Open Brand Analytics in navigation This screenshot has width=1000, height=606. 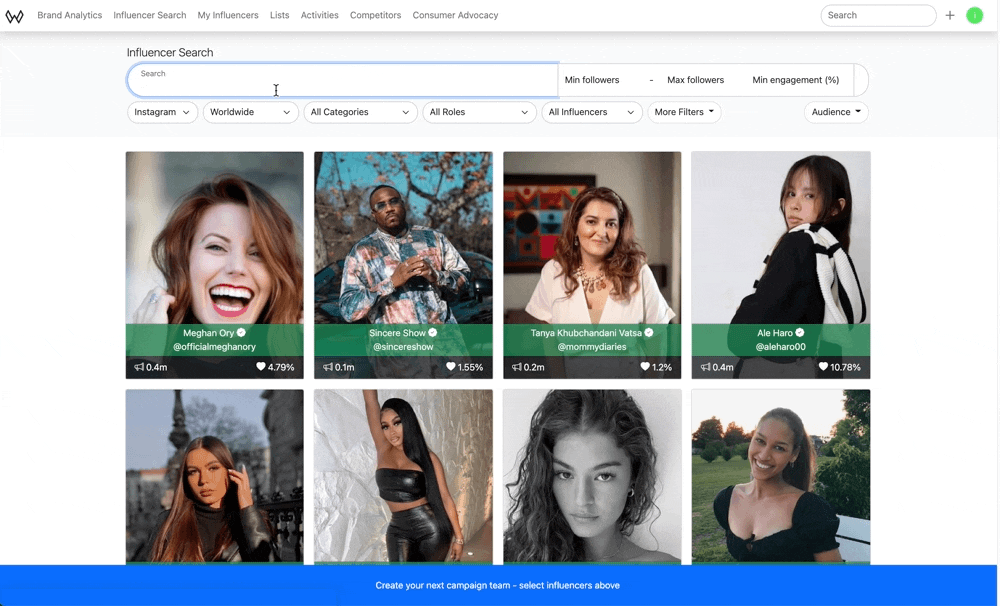click(x=70, y=15)
